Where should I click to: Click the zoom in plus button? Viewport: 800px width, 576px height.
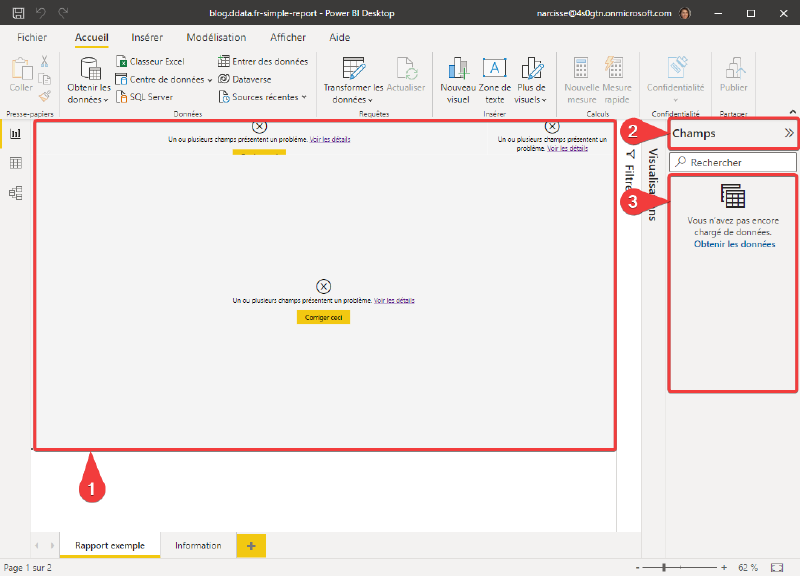723,567
